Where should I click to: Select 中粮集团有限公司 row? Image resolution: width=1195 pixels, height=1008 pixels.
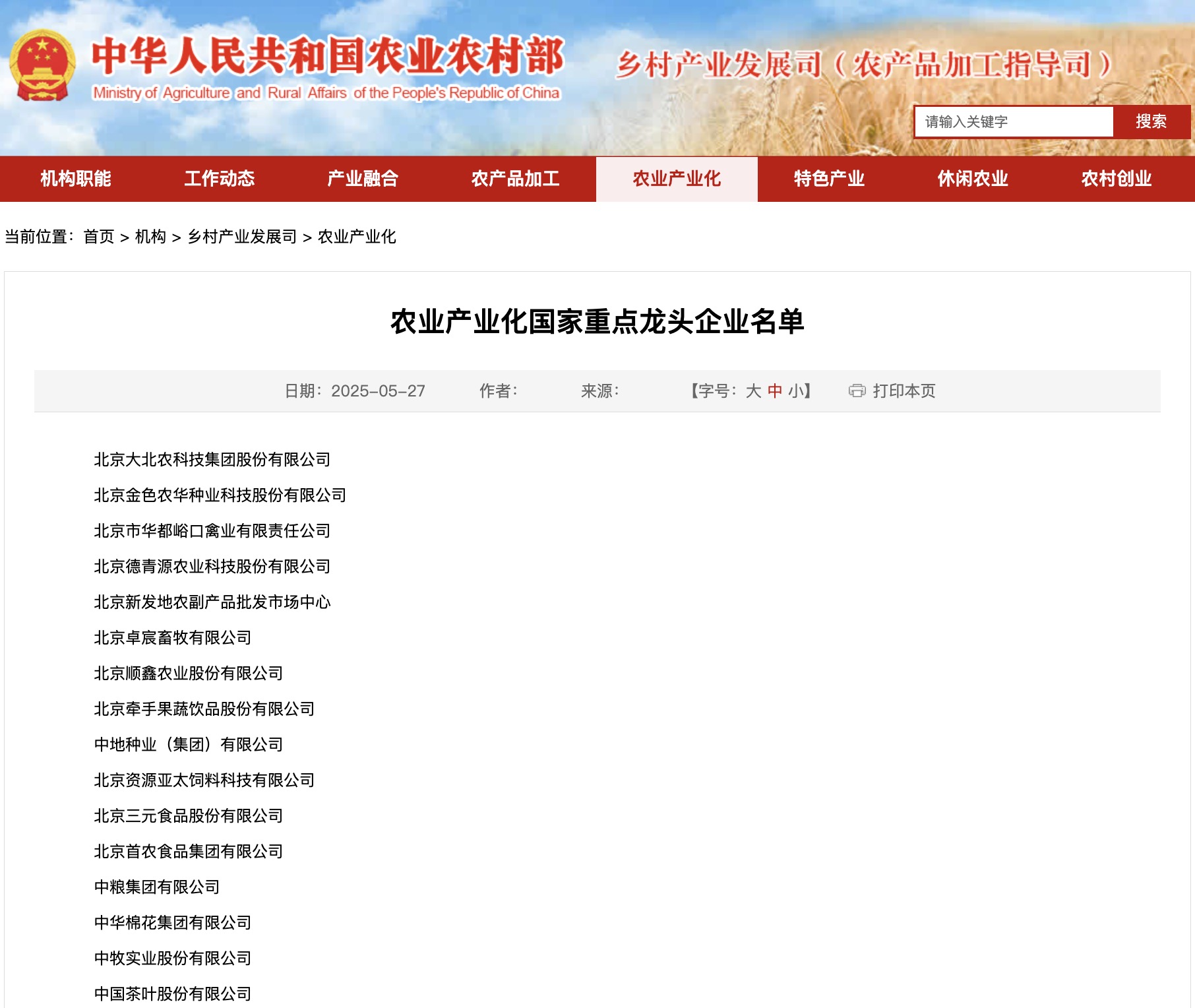tap(156, 887)
